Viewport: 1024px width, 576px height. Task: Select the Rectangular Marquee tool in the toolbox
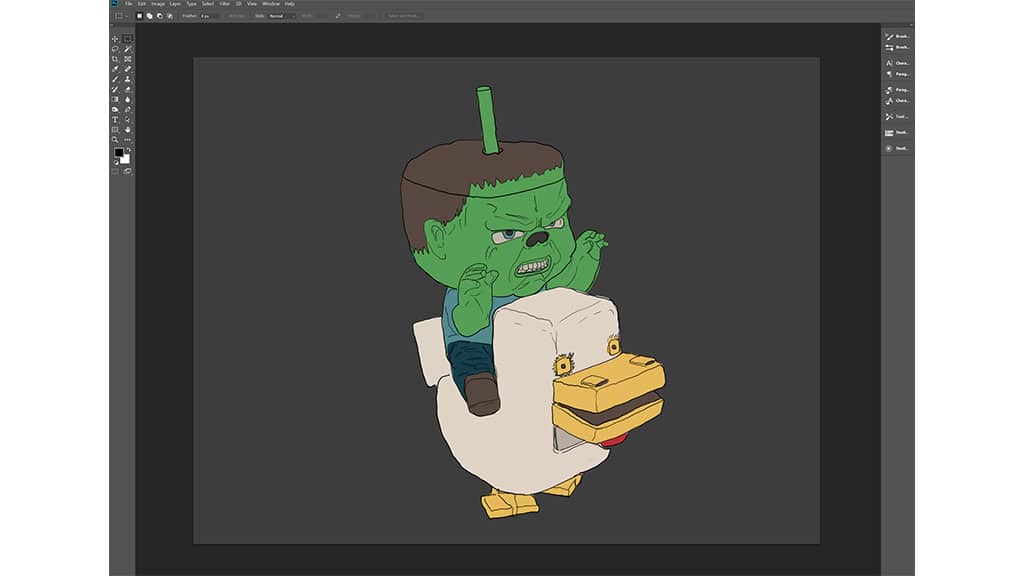[x=127, y=39]
